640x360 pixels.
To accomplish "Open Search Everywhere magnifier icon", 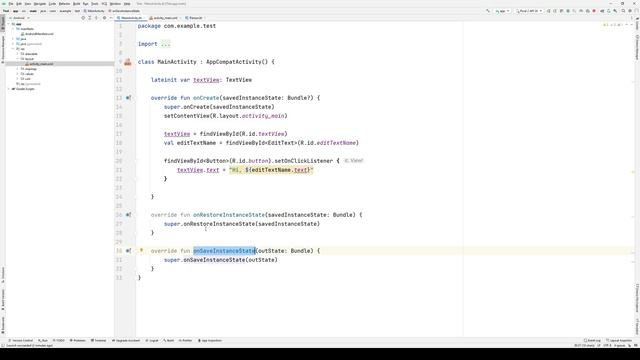I will click(x=623, y=11).
